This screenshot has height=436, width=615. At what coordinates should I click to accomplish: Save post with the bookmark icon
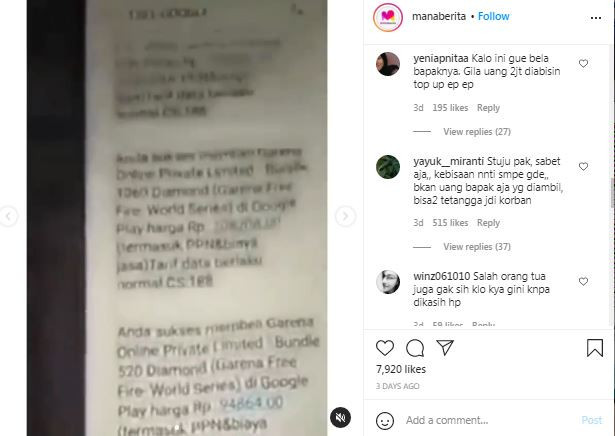(x=595, y=348)
